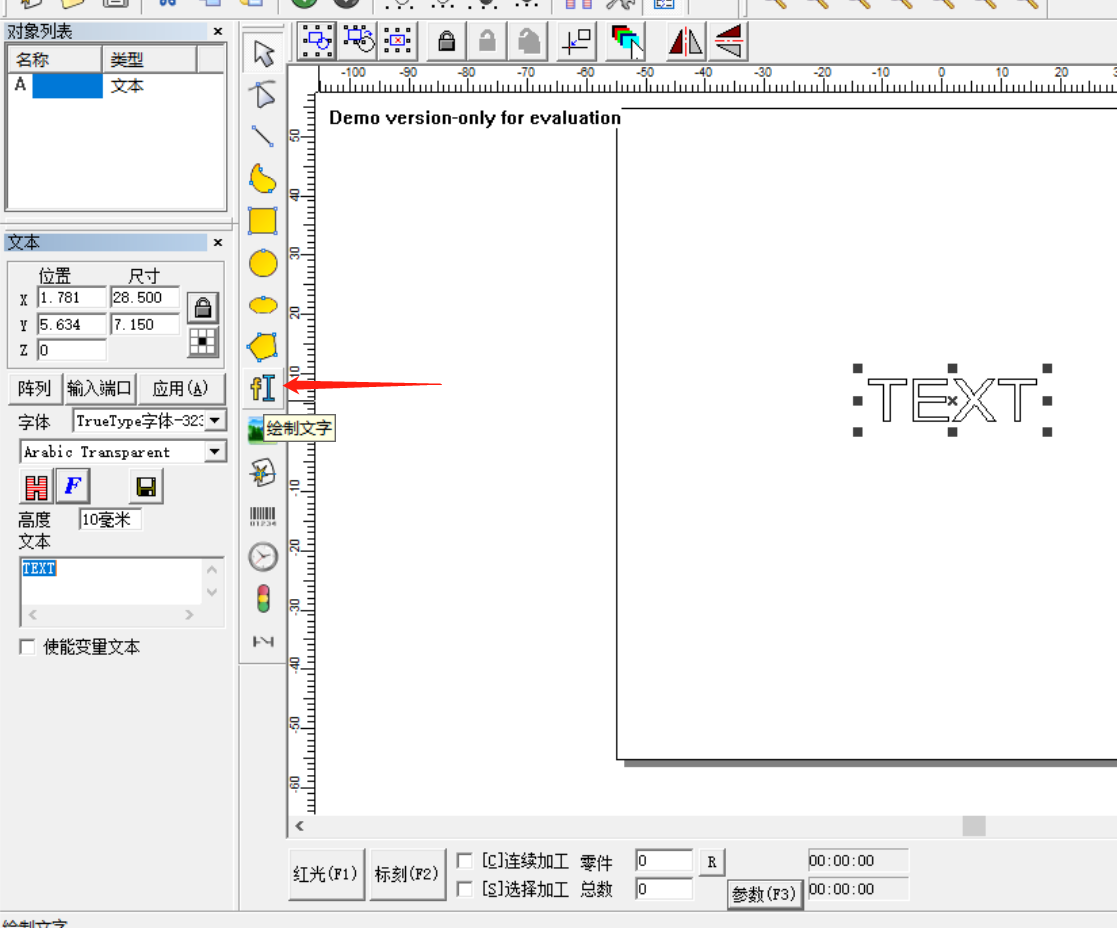The width and height of the screenshot is (1117, 928).
Task: Click the unlock all objects icon
Action: [529, 41]
